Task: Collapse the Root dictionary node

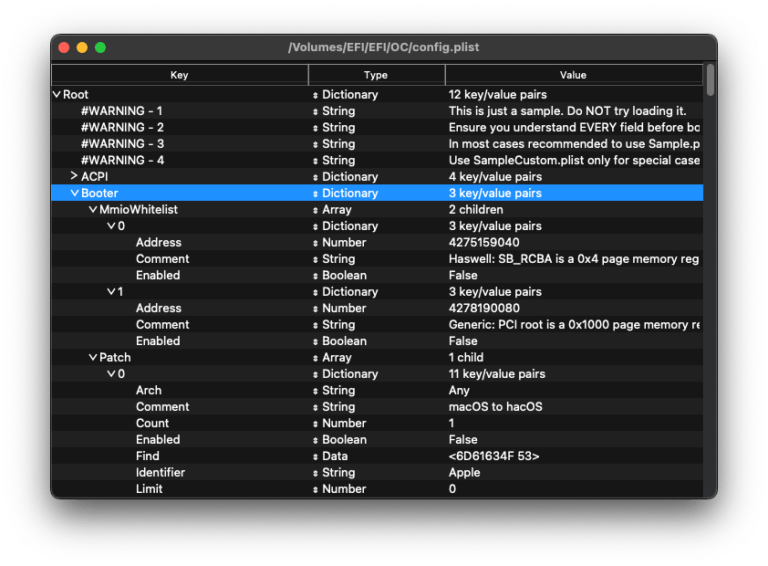Action: coord(57,95)
